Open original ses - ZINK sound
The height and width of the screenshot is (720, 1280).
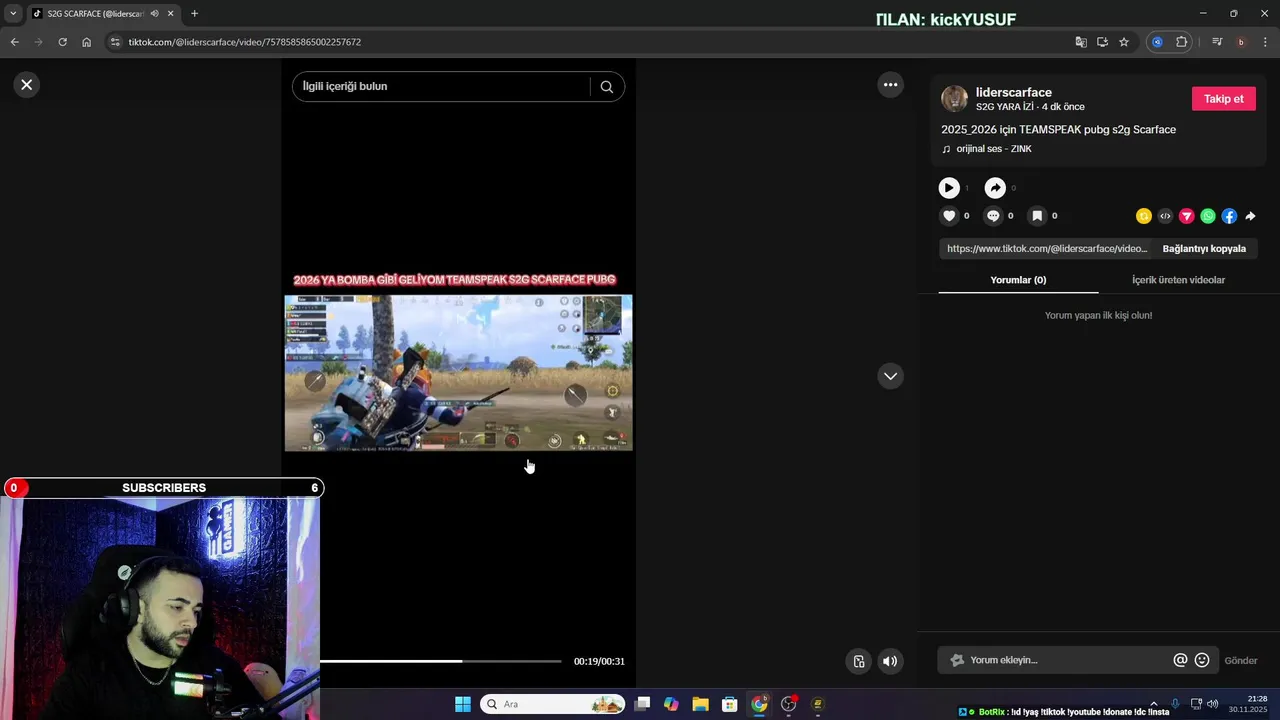coord(993,149)
